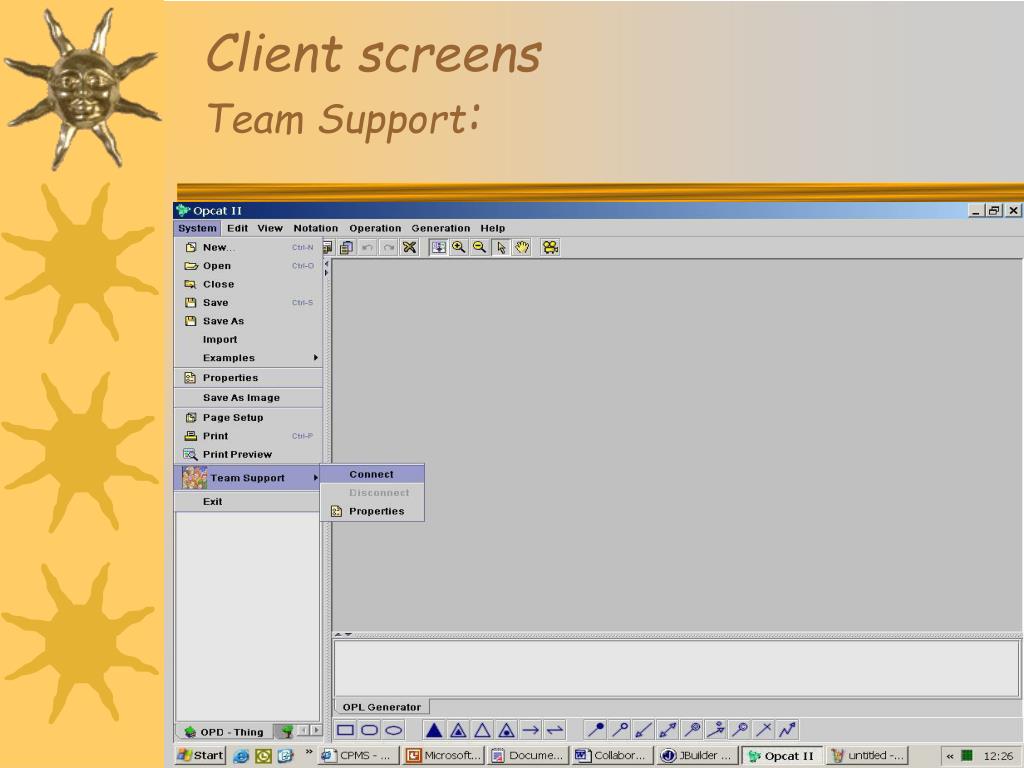
Task: Switch to JBuilder taskbar button
Action: [x=697, y=755]
